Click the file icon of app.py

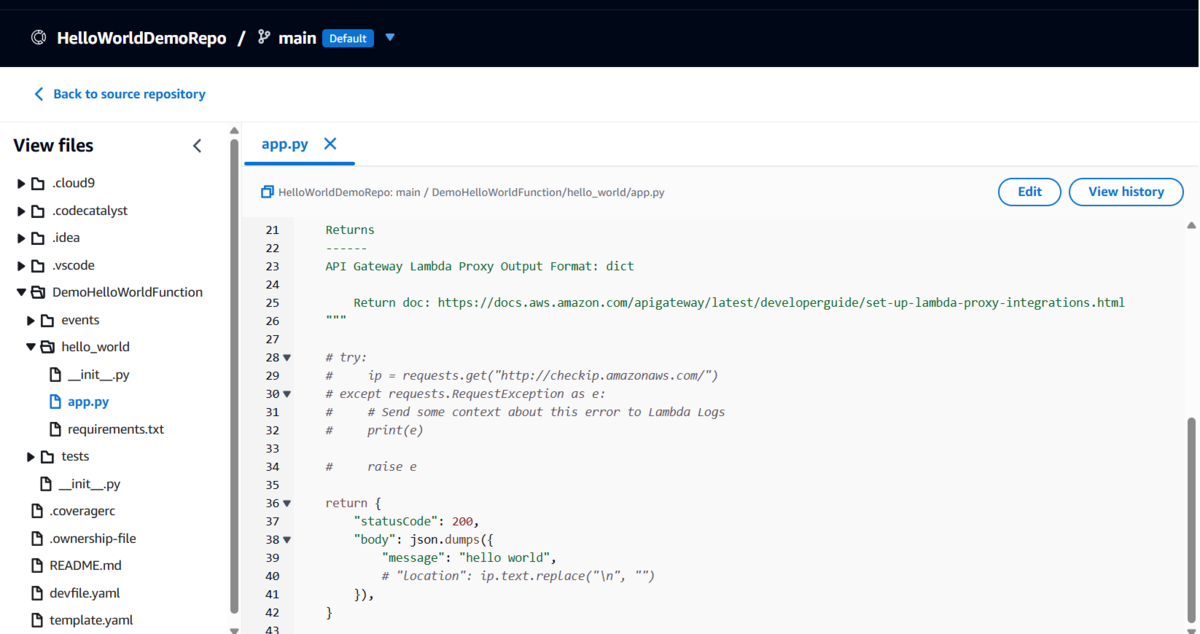pos(56,402)
